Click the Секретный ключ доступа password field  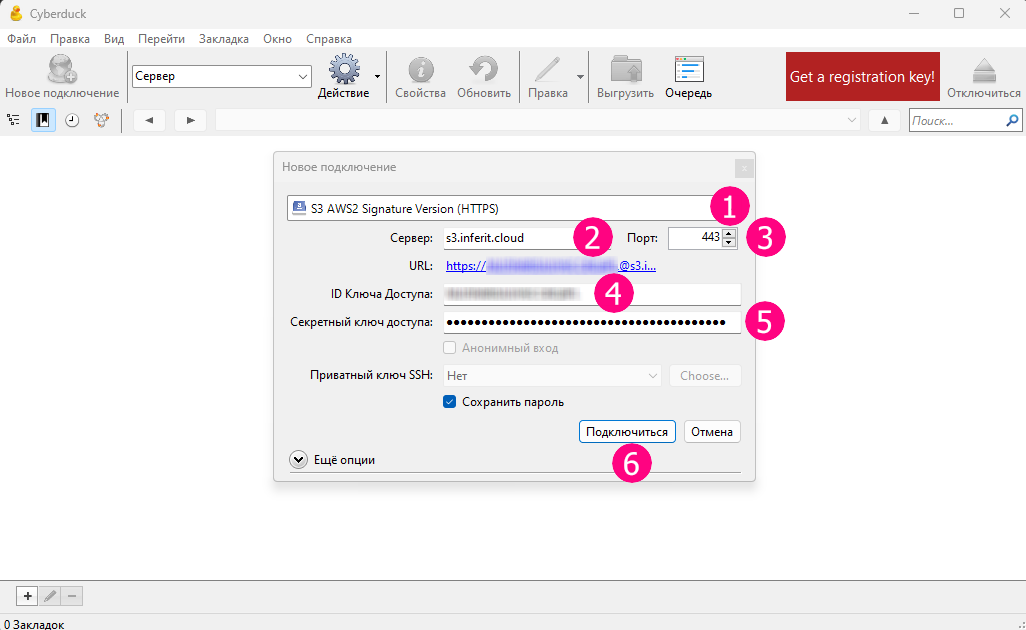(x=592, y=322)
